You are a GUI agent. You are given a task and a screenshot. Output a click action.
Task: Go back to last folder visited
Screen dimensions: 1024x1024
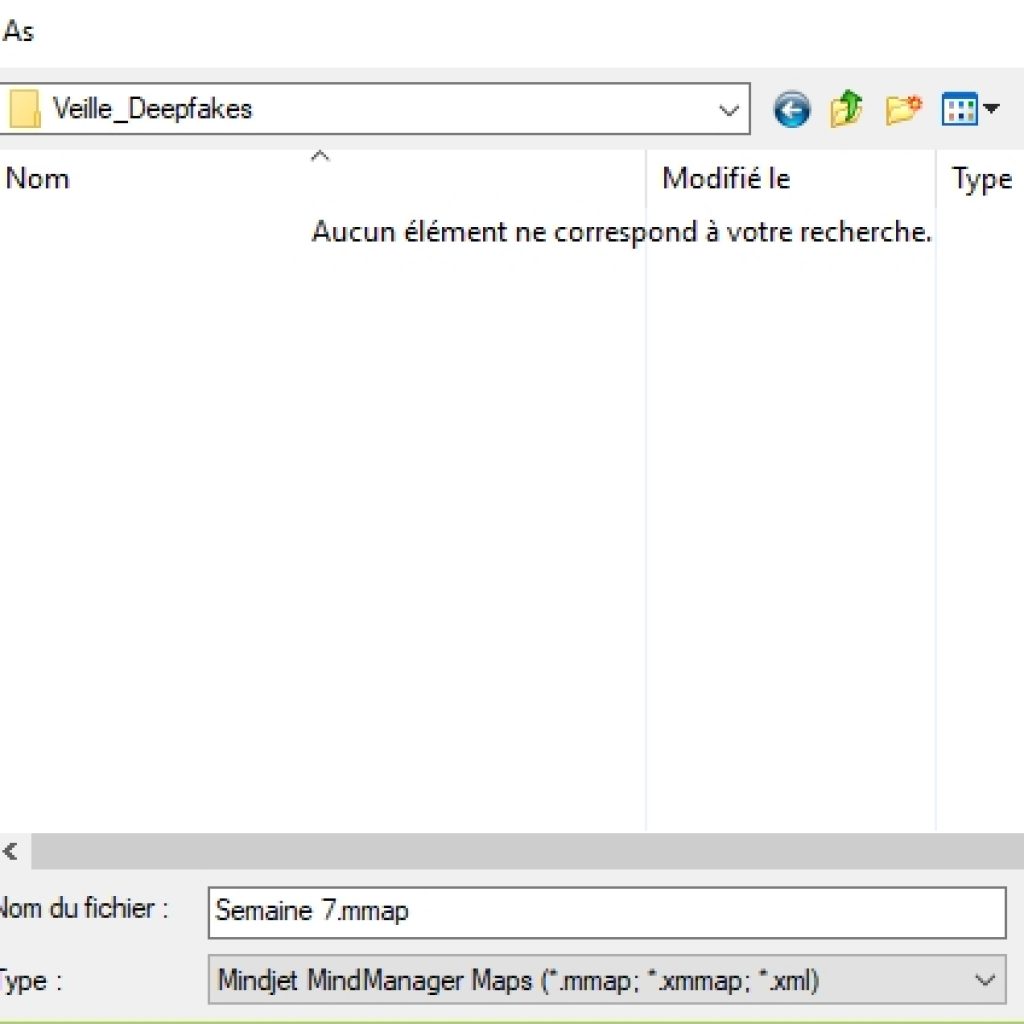pyautogui.click(x=792, y=109)
